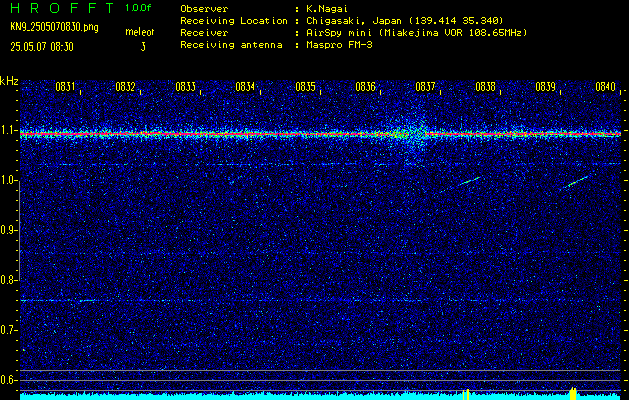Select the Chigasaki, Japan location value

pyautogui.click(x=404, y=20)
